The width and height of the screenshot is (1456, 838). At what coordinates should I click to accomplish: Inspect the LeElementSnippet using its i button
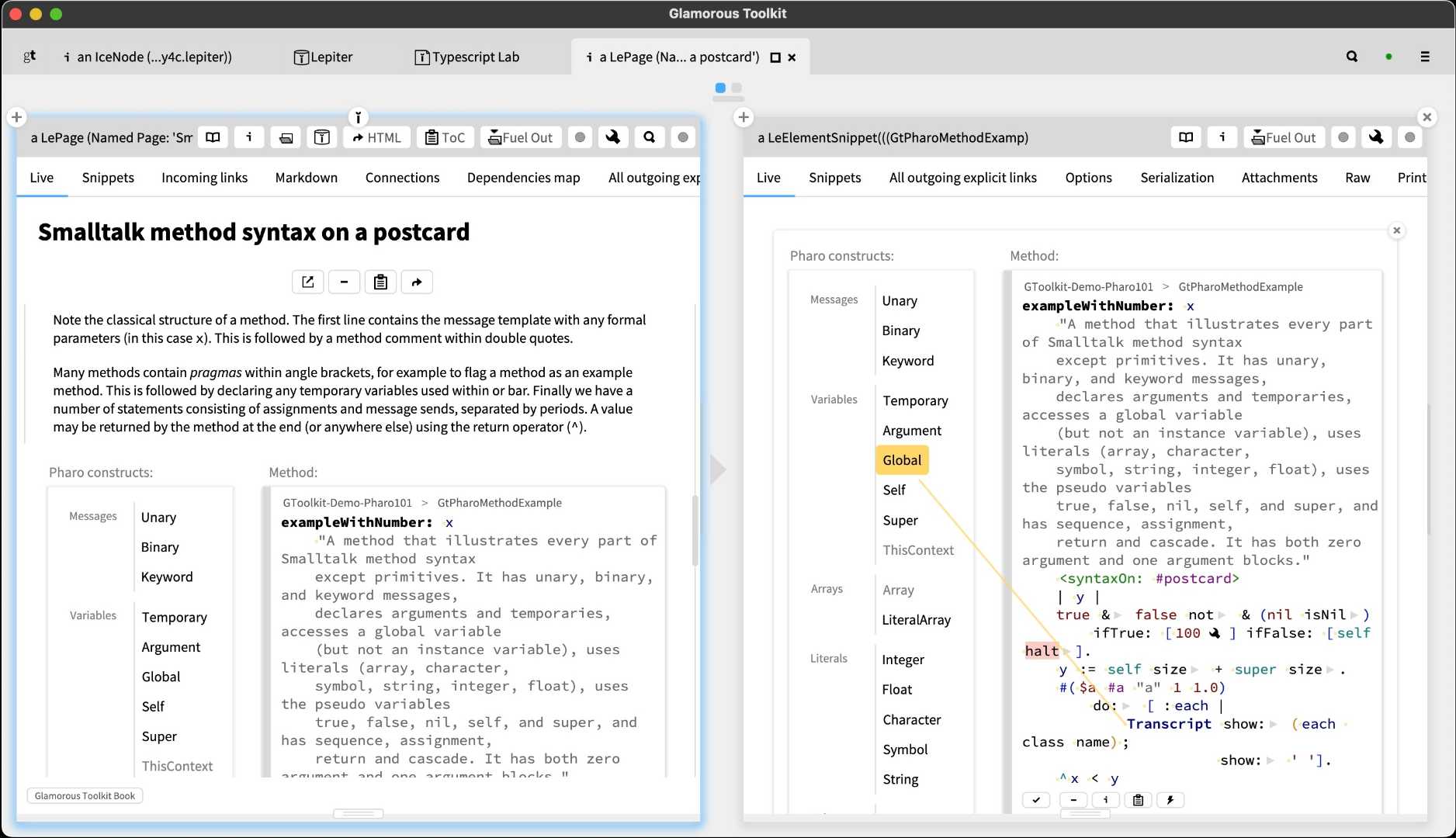tap(1222, 137)
